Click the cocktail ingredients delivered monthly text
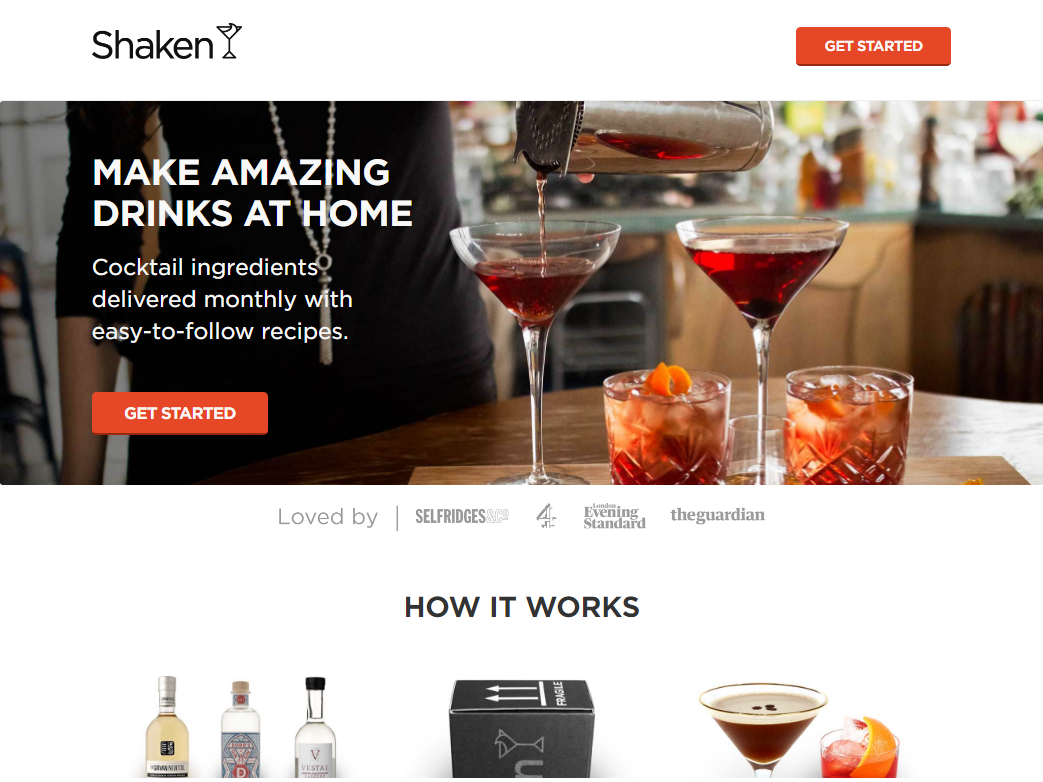The image size is (1043, 782). point(222,299)
